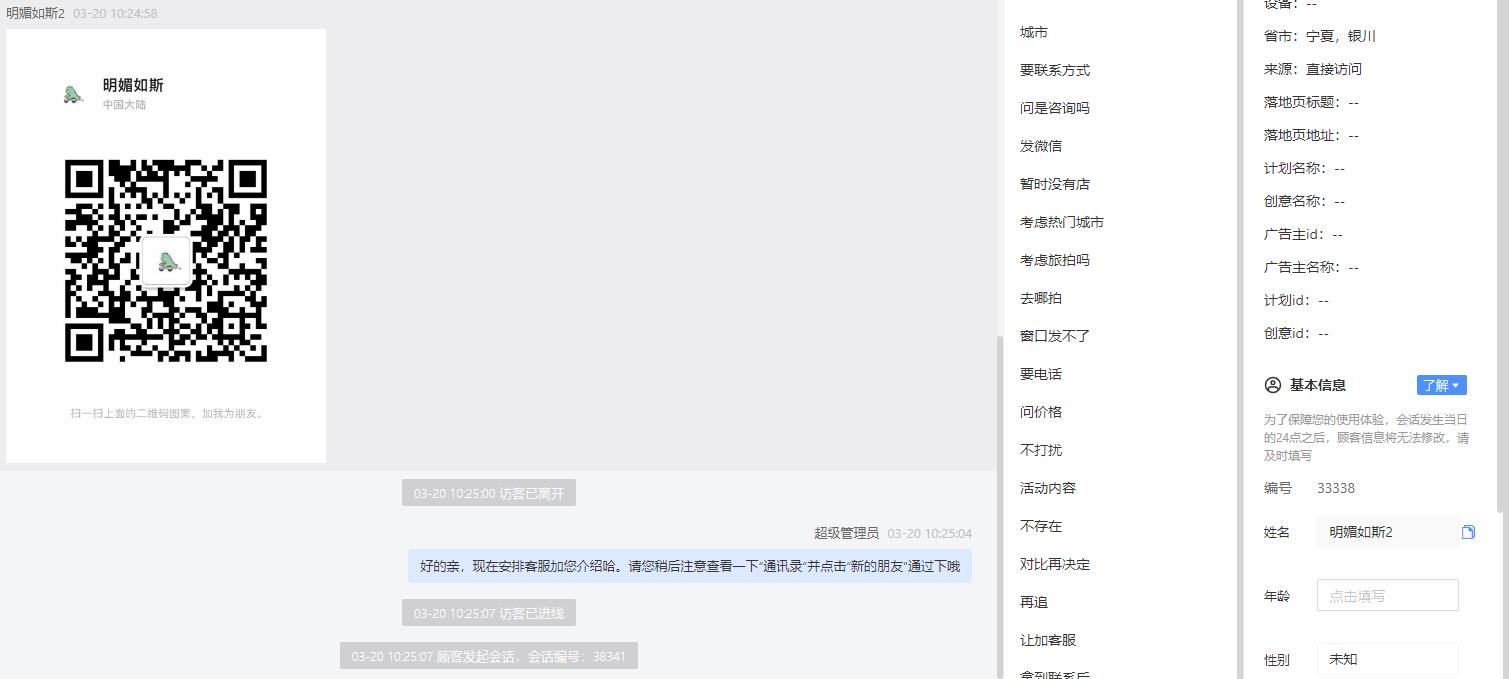Select the quick reply 再追
The width and height of the screenshot is (1509, 679).
[1034, 602]
